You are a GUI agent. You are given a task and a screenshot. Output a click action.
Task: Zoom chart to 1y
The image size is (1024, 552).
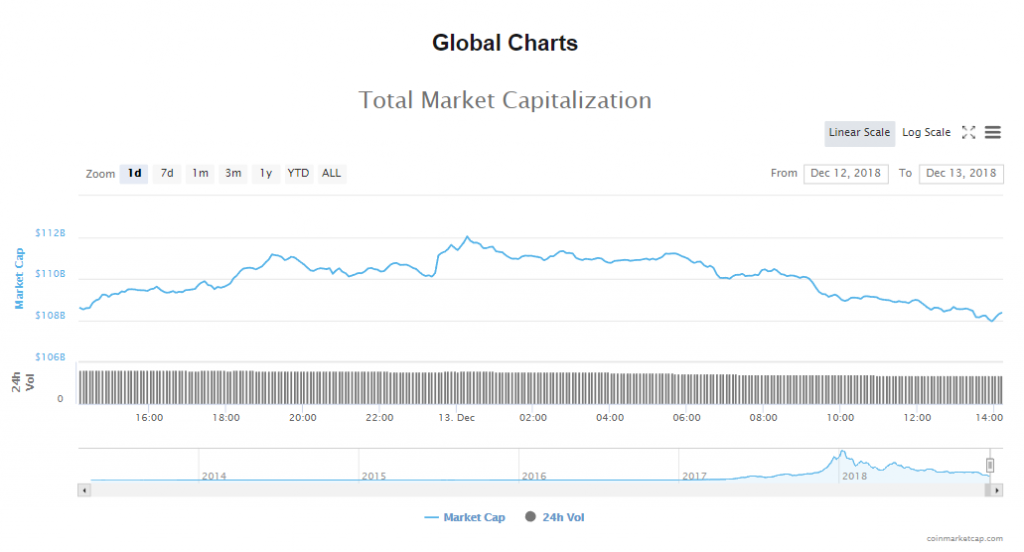pyautogui.click(x=266, y=173)
